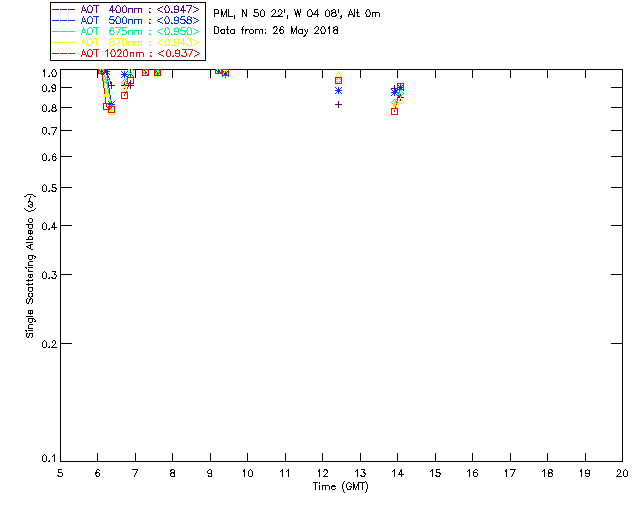The height and width of the screenshot is (512, 640).
Task: Click the 'Data from: 26 May 2018' text
Action: pyautogui.click(x=276, y=31)
